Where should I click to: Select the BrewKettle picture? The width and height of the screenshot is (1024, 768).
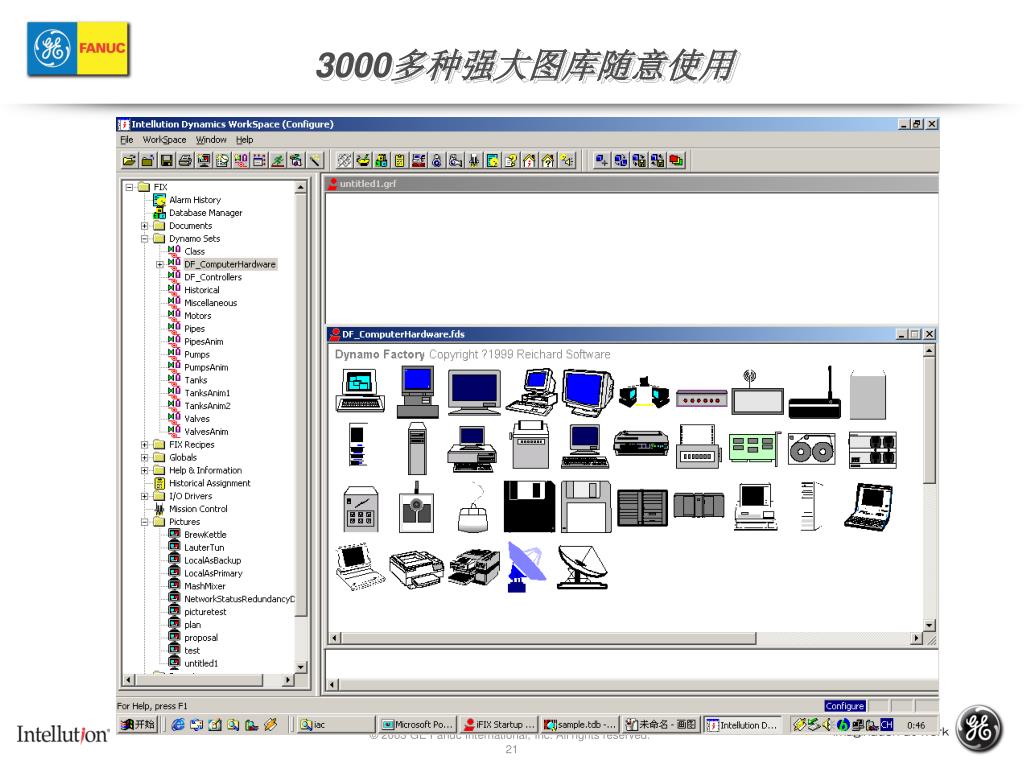pyautogui.click(x=205, y=534)
